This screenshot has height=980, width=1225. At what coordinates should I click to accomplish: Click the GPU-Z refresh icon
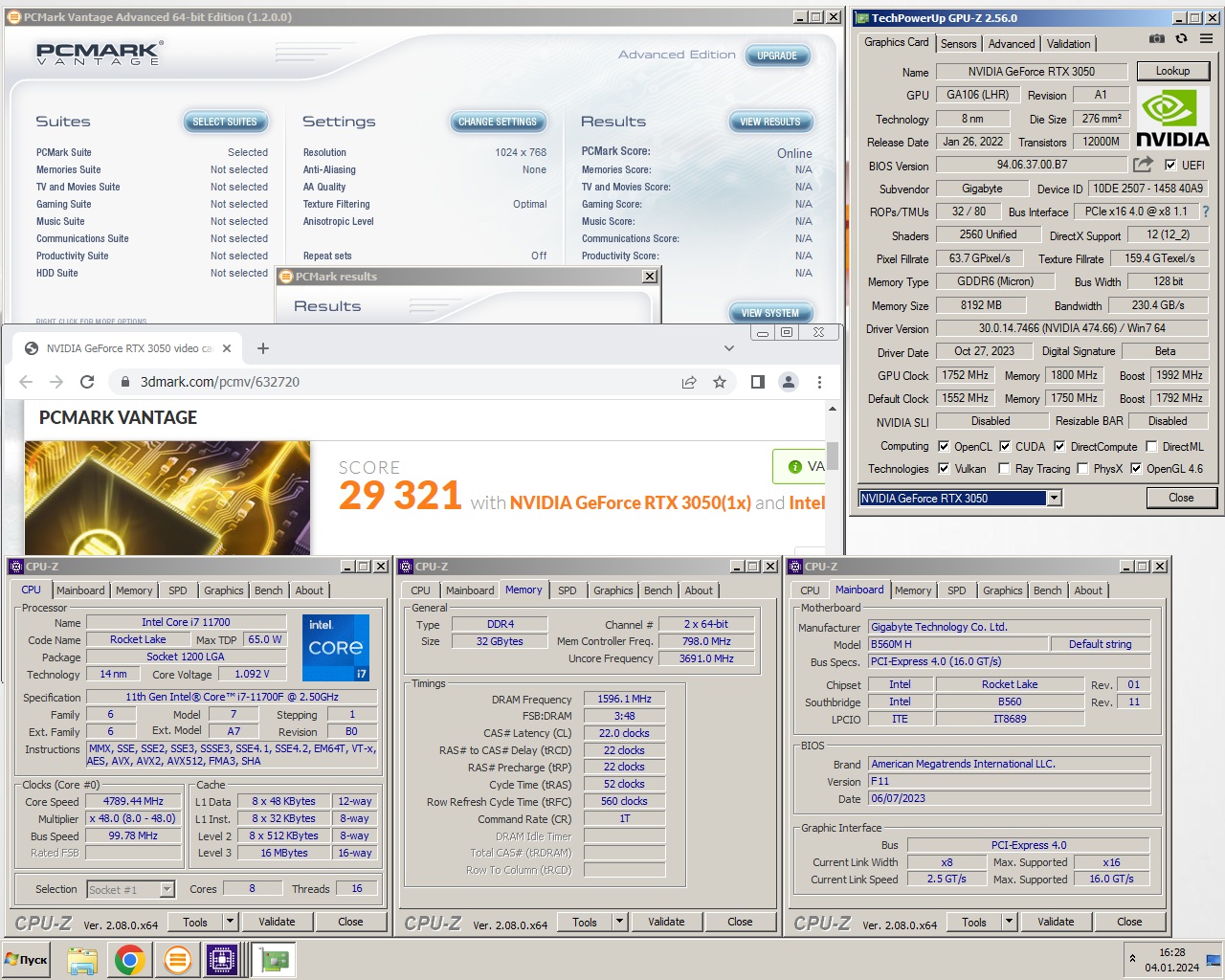(x=1182, y=38)
